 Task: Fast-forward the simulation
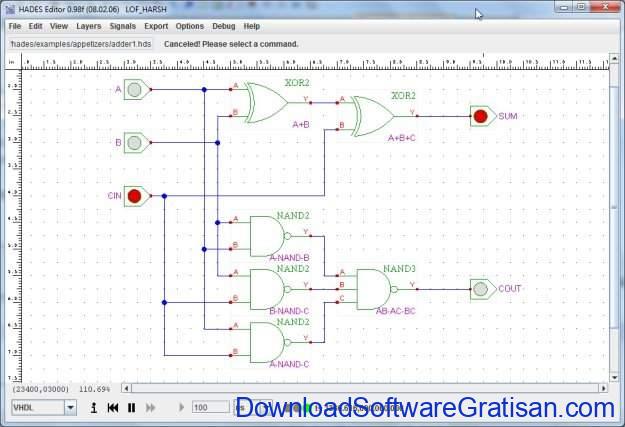click(150, 407)
